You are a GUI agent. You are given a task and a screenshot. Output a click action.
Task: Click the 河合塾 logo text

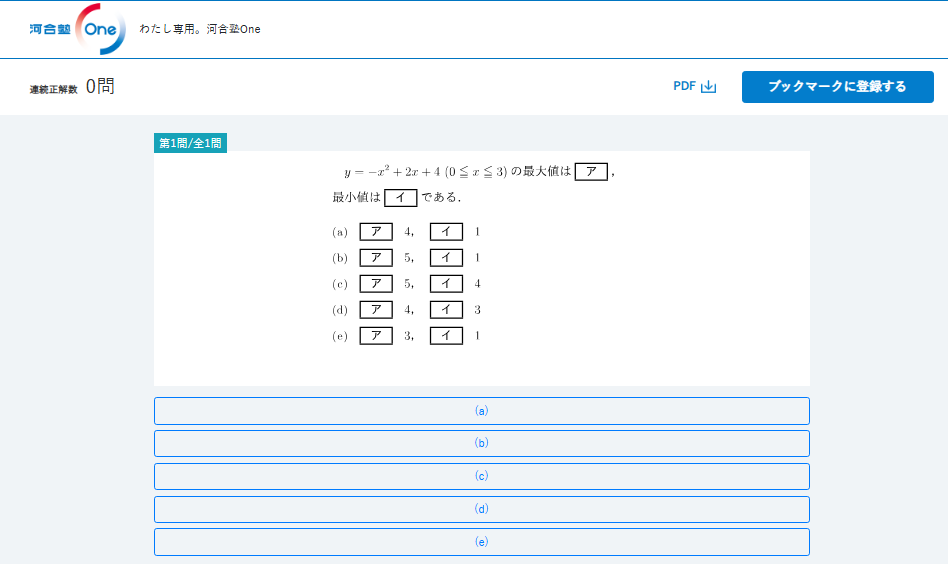(x=50, y=30)
